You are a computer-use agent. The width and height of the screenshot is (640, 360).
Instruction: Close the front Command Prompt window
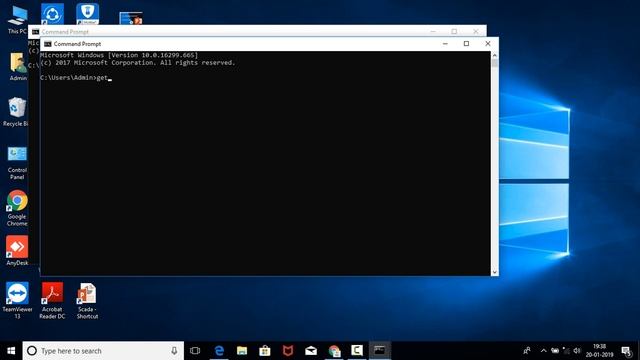(x=488, y=44)
